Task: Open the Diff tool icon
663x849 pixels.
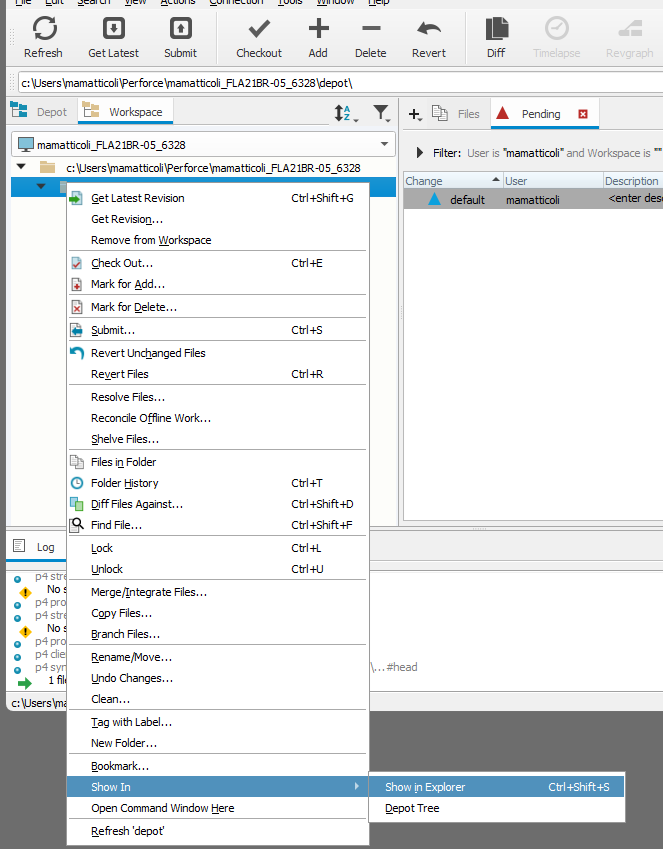Action: coord(496,29)
